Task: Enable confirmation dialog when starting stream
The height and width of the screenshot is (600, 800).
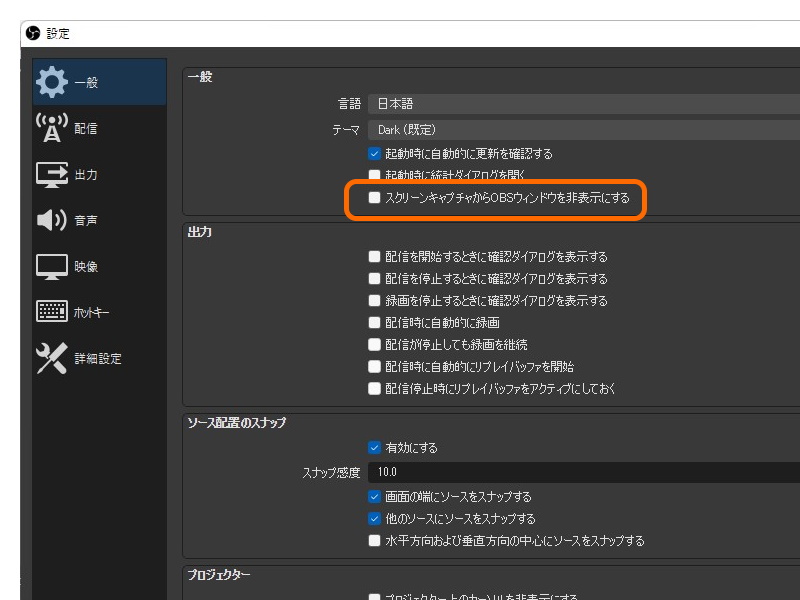Action: [x=375, y=256]
